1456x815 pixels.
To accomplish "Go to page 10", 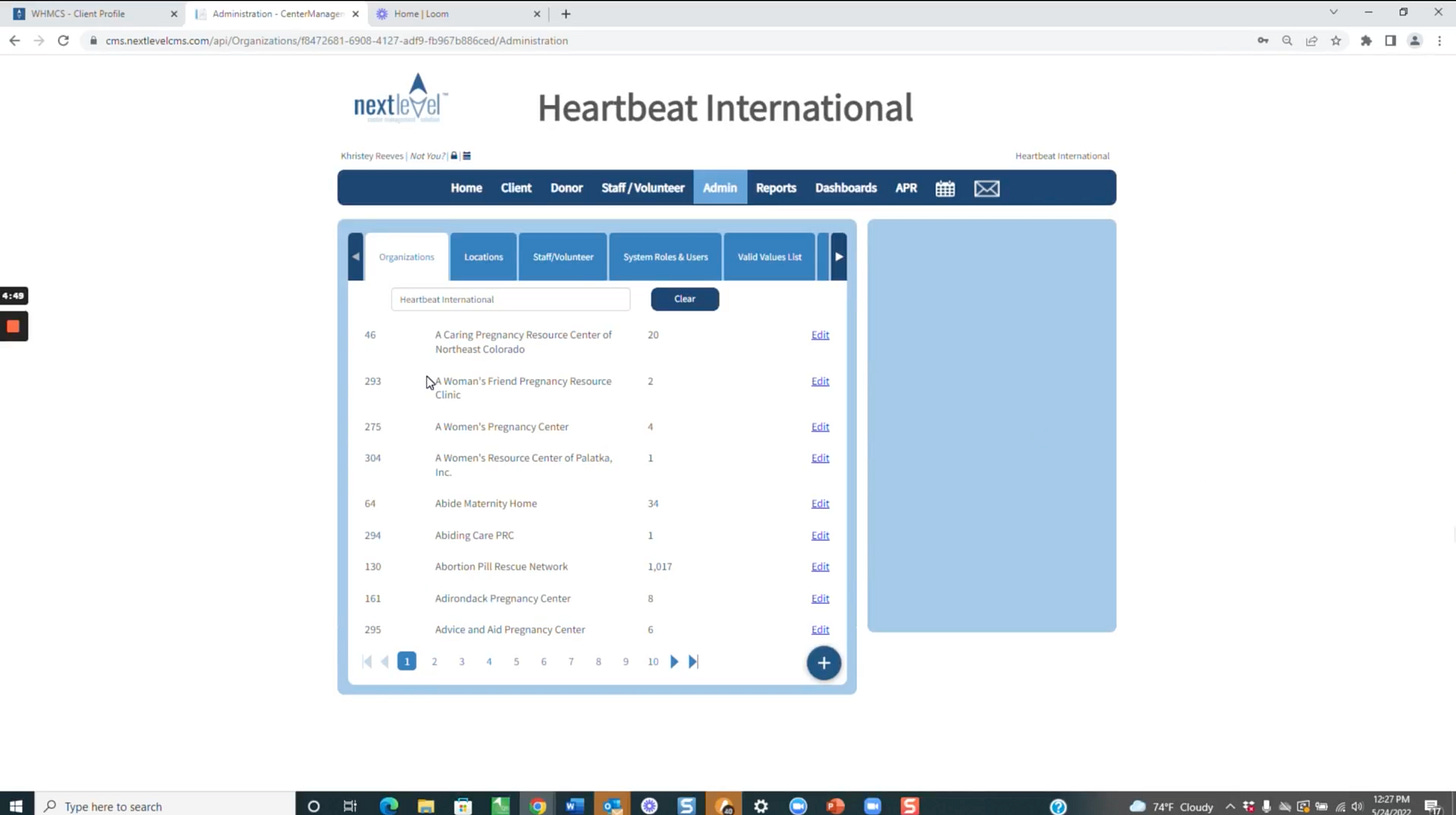I will click(x=653, y=662).
